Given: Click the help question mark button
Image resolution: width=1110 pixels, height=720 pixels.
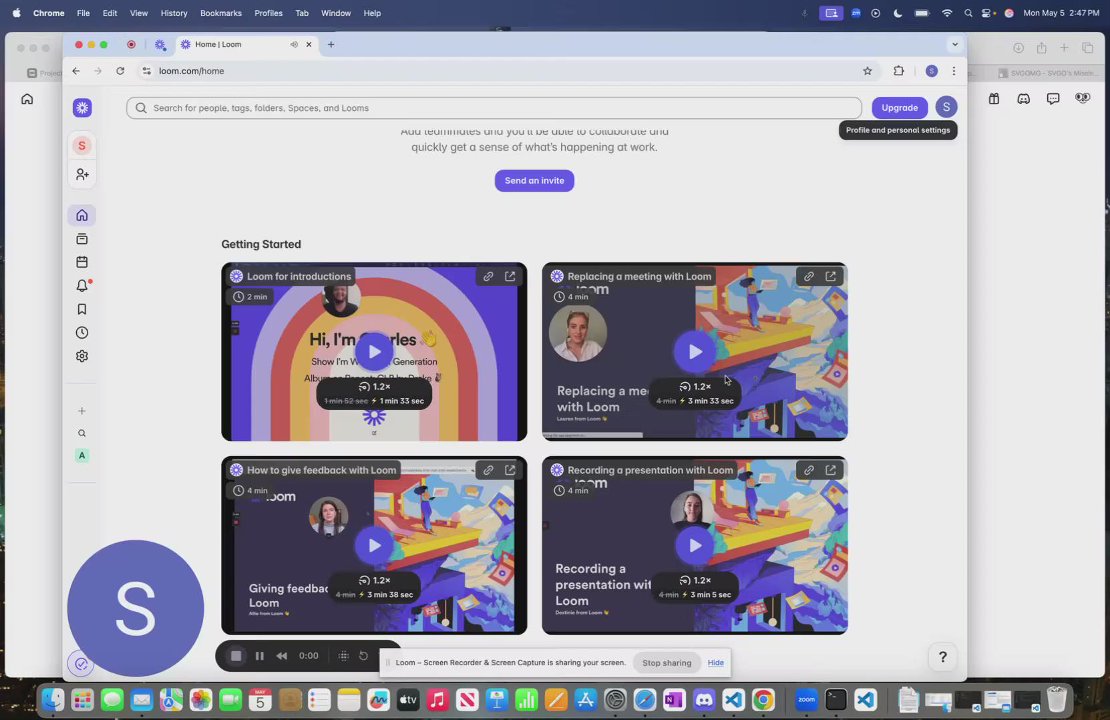Looking at the screenshot, I should tap(942, 657).
